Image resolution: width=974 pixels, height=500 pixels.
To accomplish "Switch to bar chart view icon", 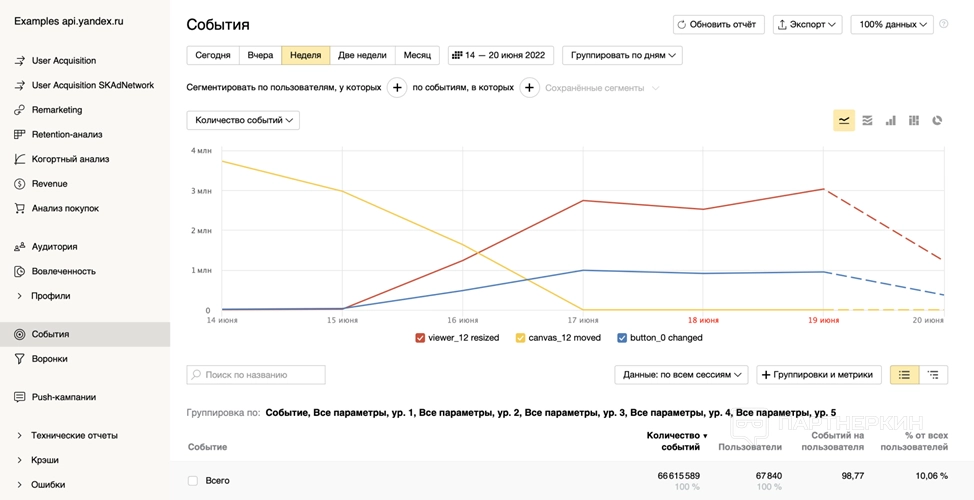I will coord(890,120).
